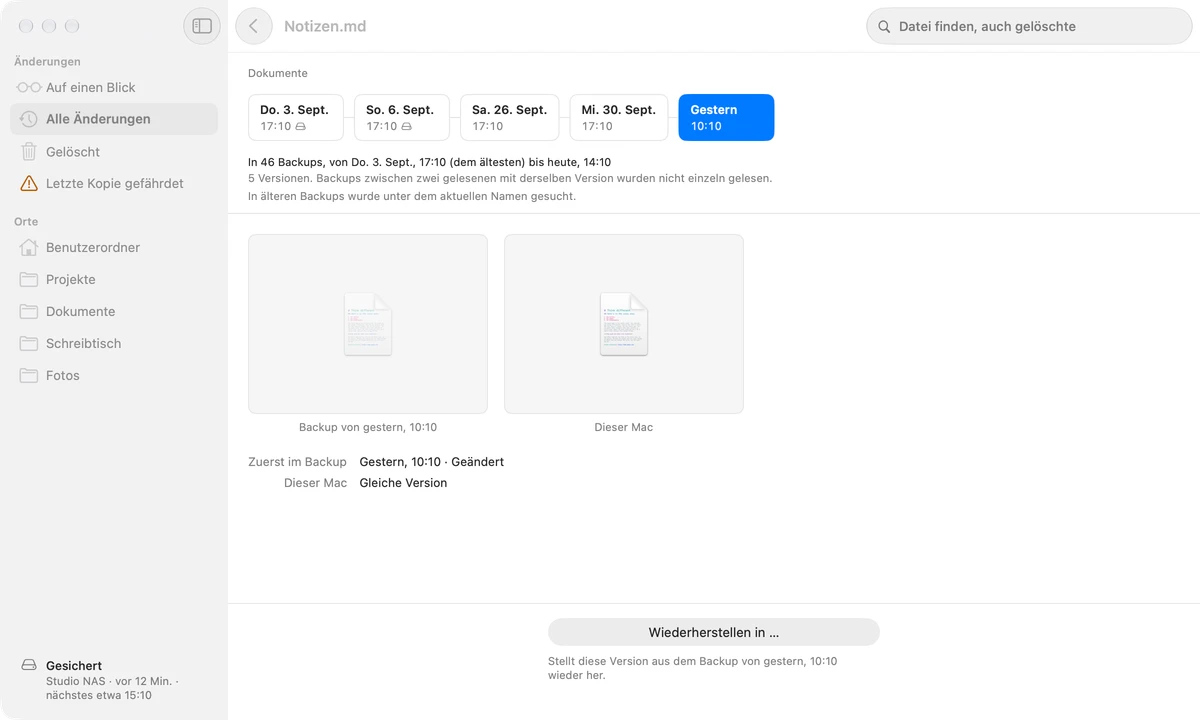Select the Mi. 30. Sept. version
The height and width of the screenshot is (720, 1200).
click(x=619, y=118)
